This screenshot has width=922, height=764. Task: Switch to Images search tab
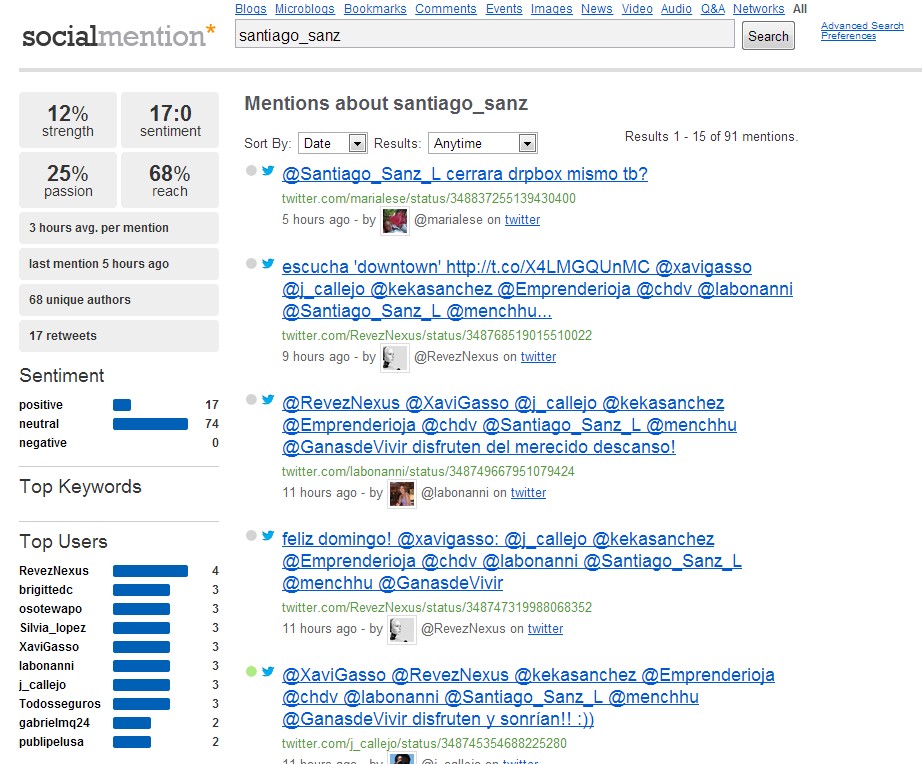(552, 9)
